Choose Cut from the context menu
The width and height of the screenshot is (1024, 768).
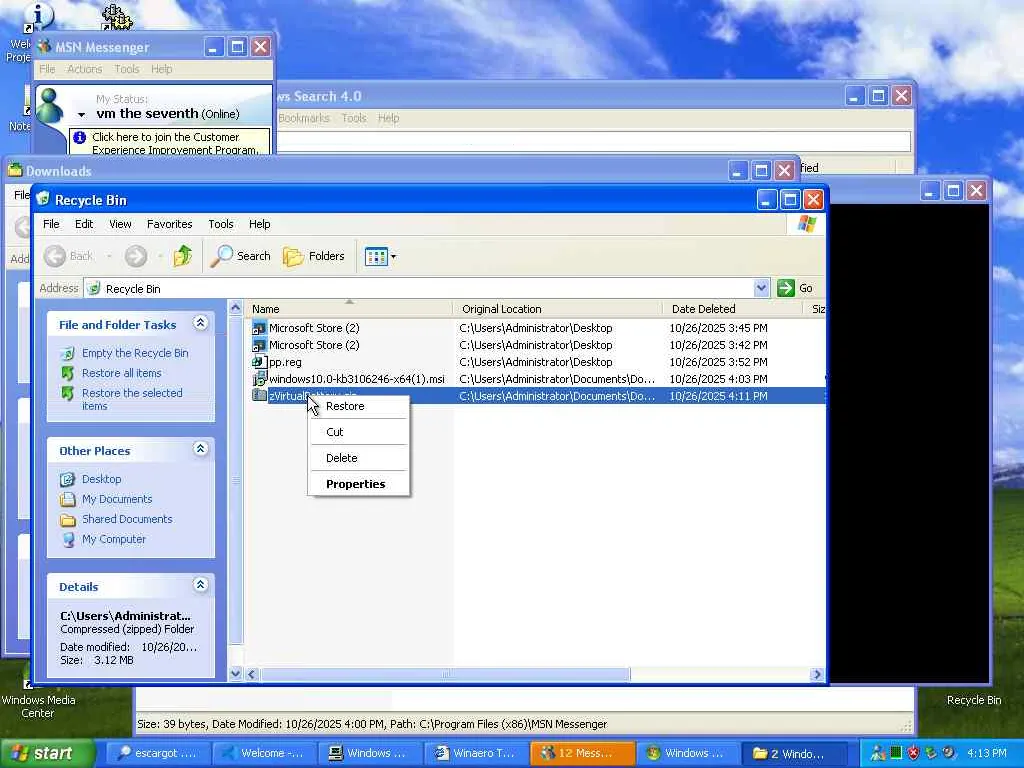point(359,432)
